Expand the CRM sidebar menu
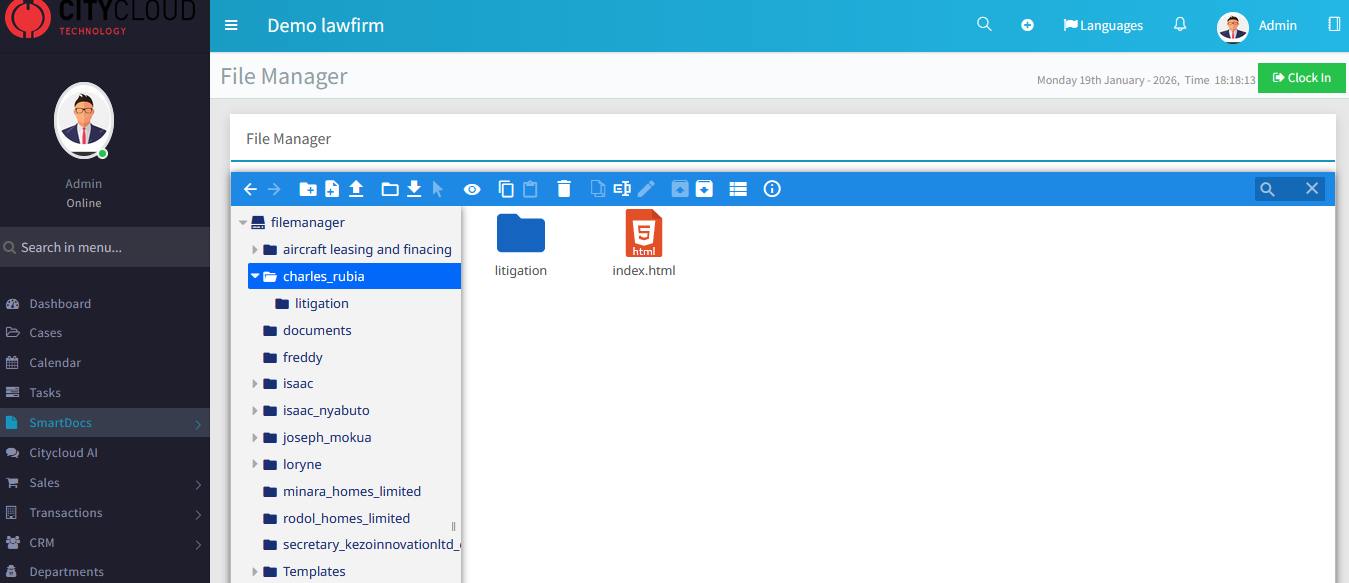The width and height of the screenshot is (1349, 583). (105, 543)
